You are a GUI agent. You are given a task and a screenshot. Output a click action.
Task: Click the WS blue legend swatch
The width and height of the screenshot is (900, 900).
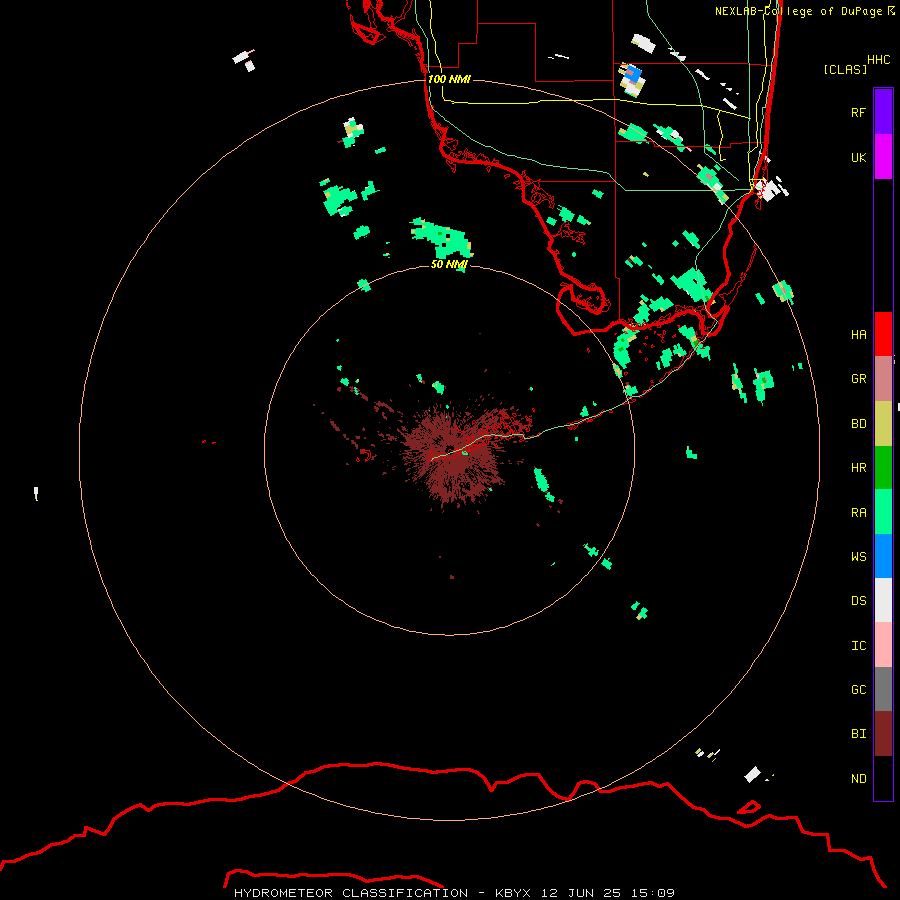pyautogui.click(x=883, y=556)
